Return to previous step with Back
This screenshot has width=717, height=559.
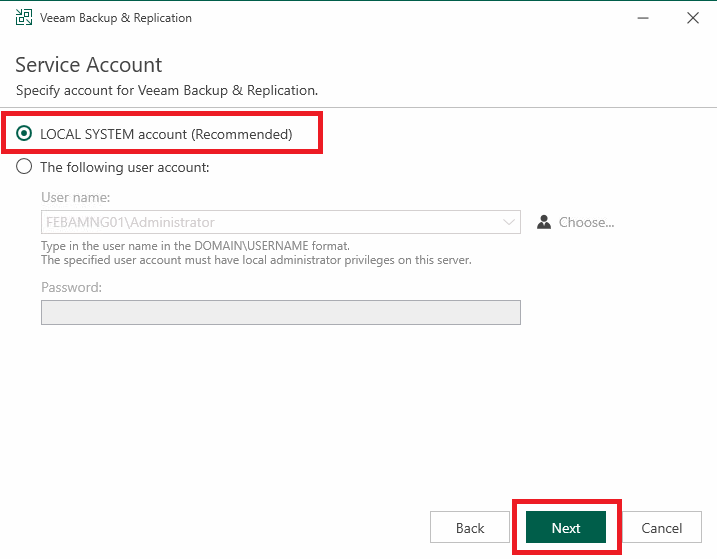click(470, 527)
